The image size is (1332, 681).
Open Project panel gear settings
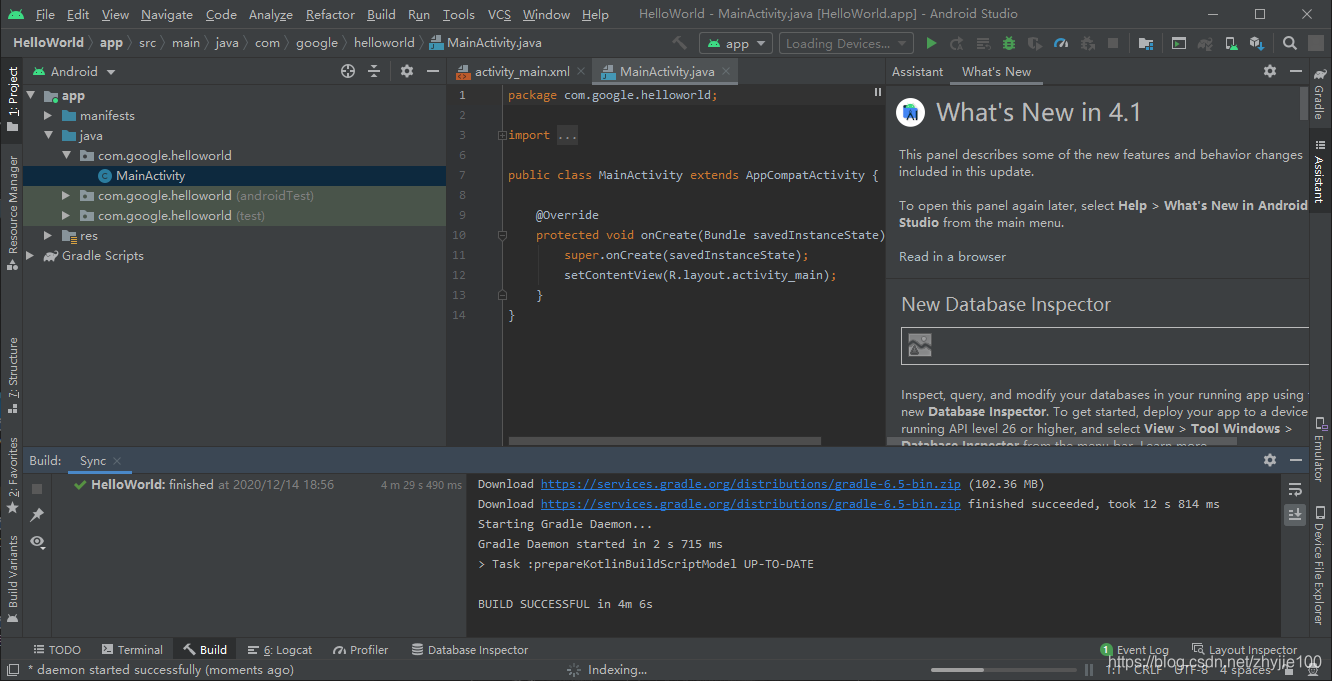click(407, 71)
